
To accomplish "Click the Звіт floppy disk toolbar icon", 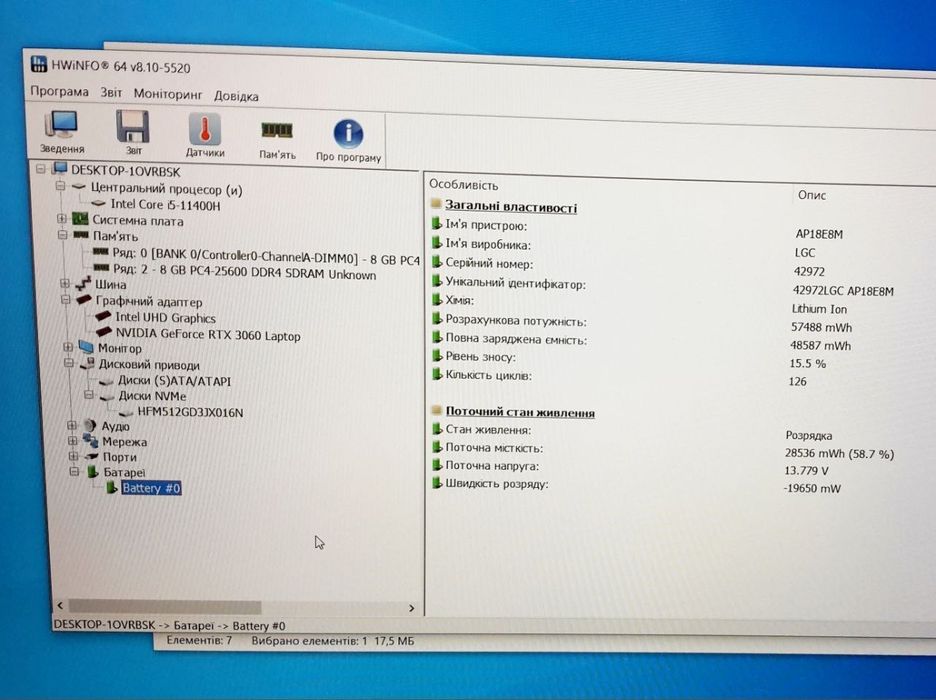I will point(133,132).
